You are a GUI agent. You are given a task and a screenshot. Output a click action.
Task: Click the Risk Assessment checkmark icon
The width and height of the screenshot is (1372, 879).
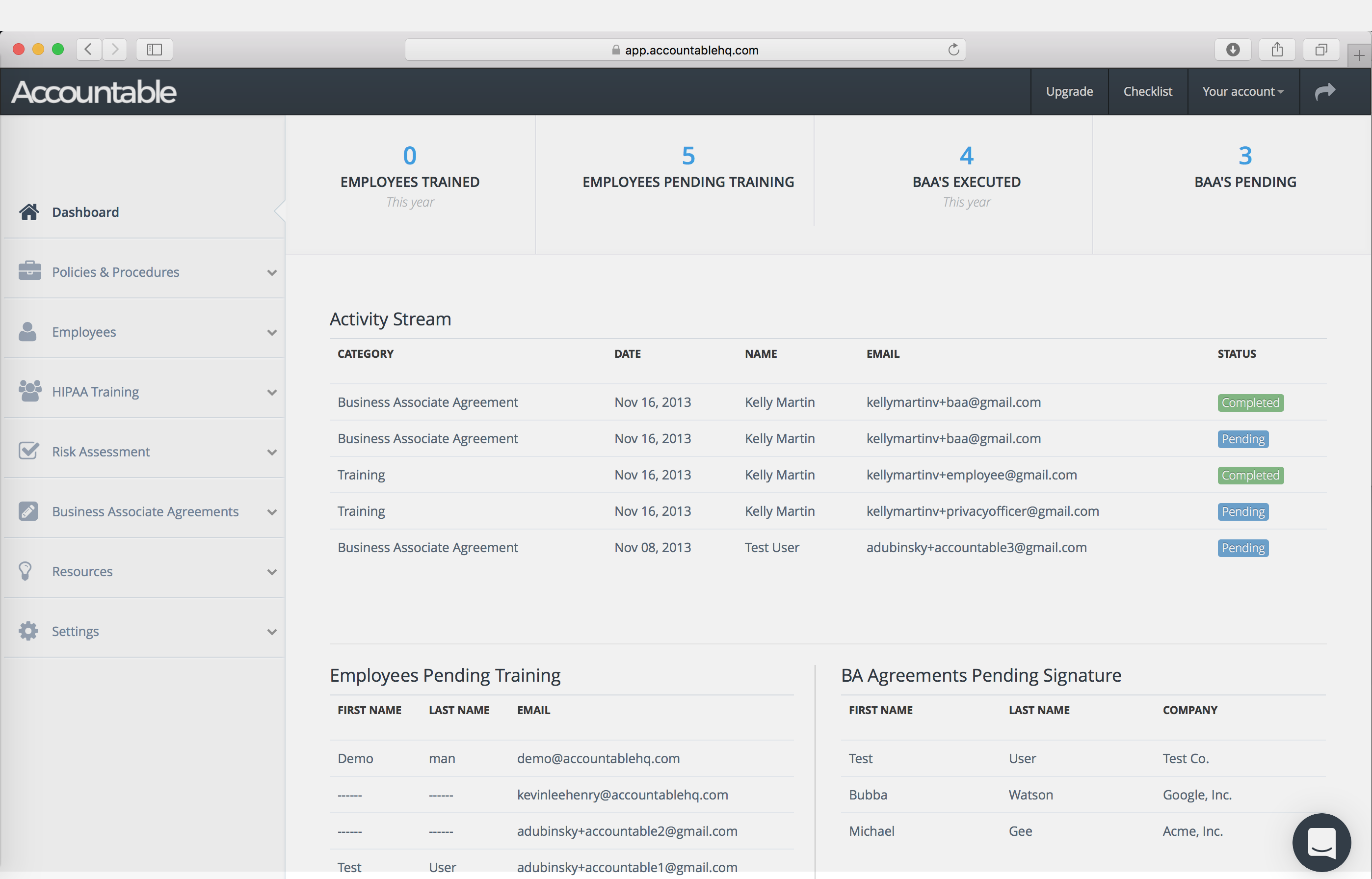(x=28, y=451)
